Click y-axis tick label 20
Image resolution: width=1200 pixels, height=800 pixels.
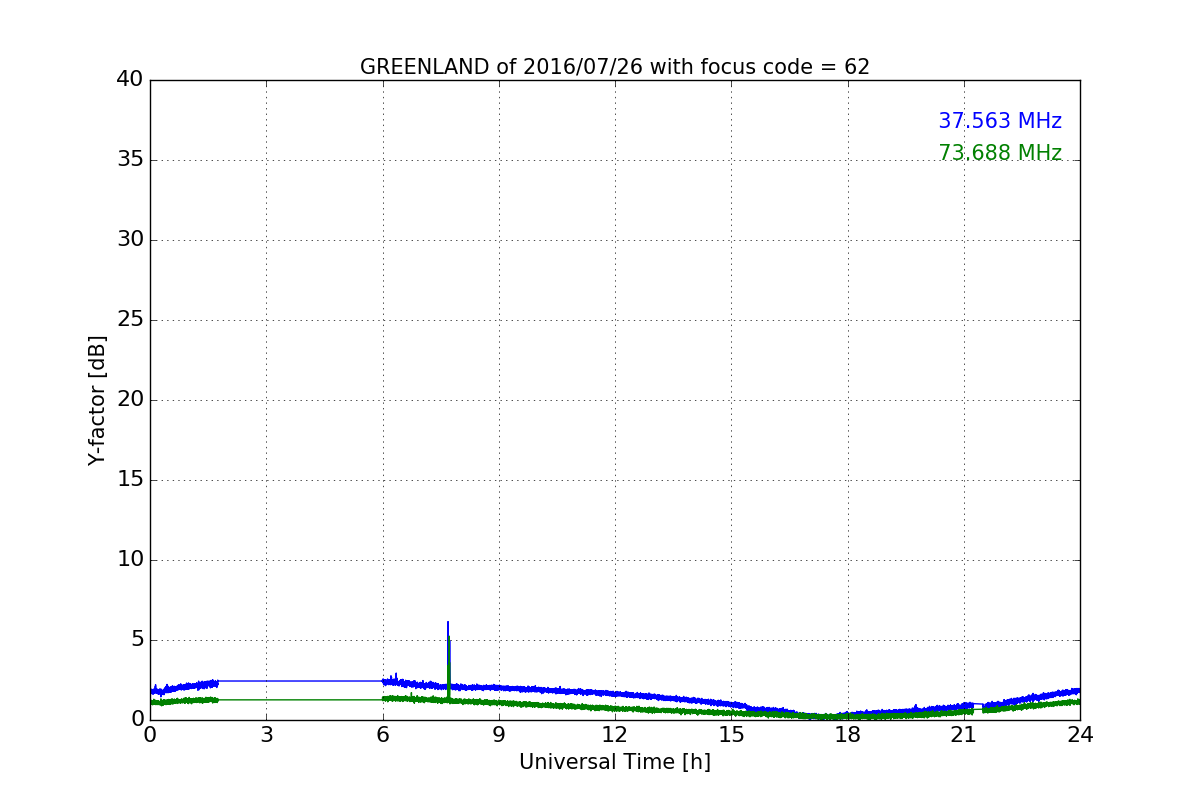pos(130,400)
